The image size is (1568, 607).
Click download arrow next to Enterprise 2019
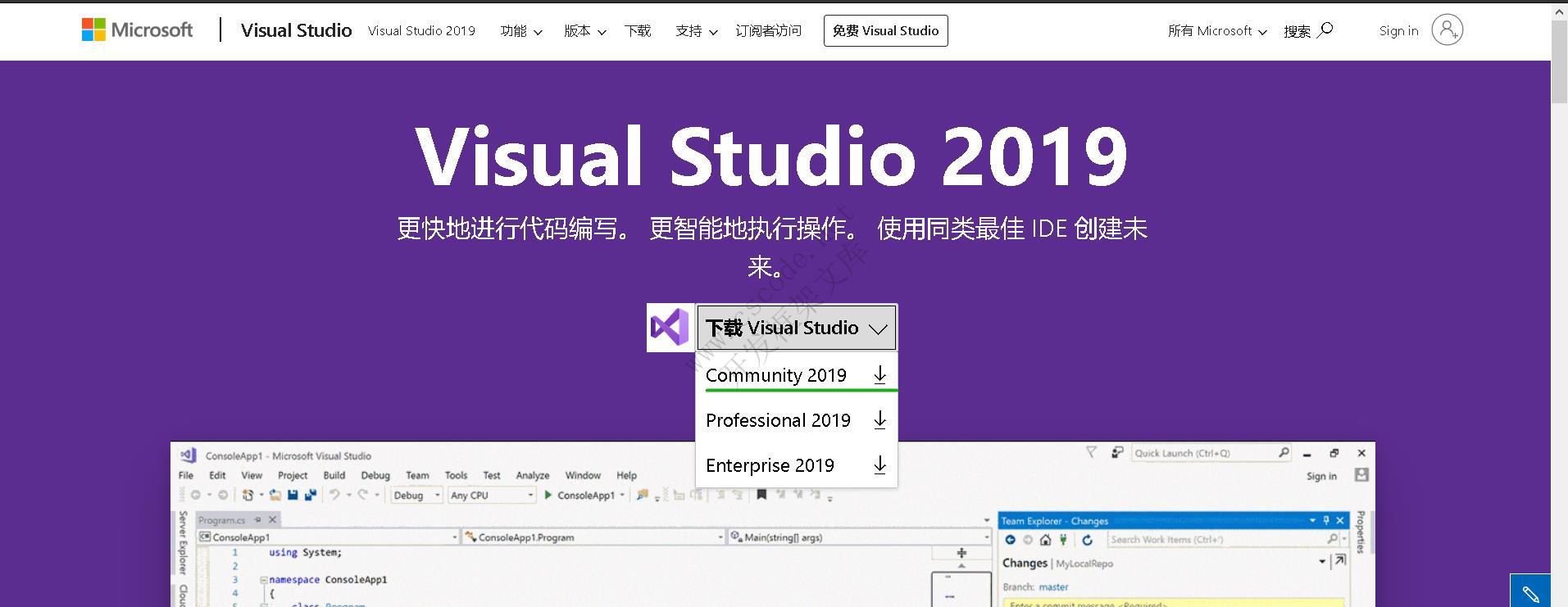point(879,465)
